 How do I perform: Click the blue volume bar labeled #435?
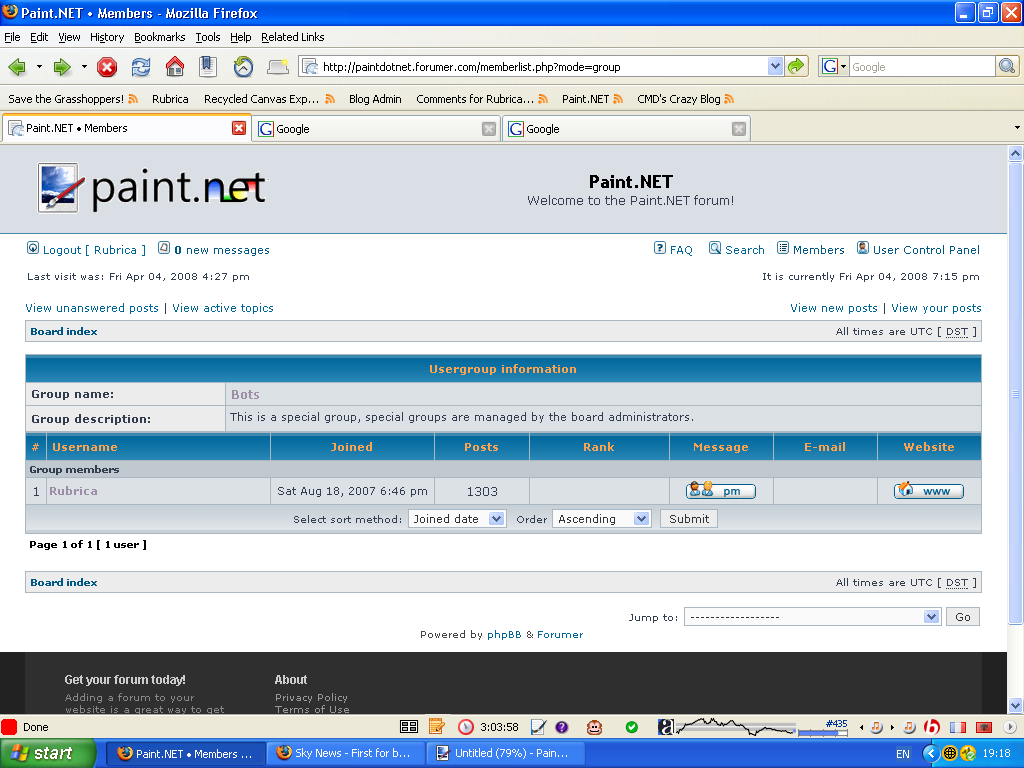[x=823, y=733]
